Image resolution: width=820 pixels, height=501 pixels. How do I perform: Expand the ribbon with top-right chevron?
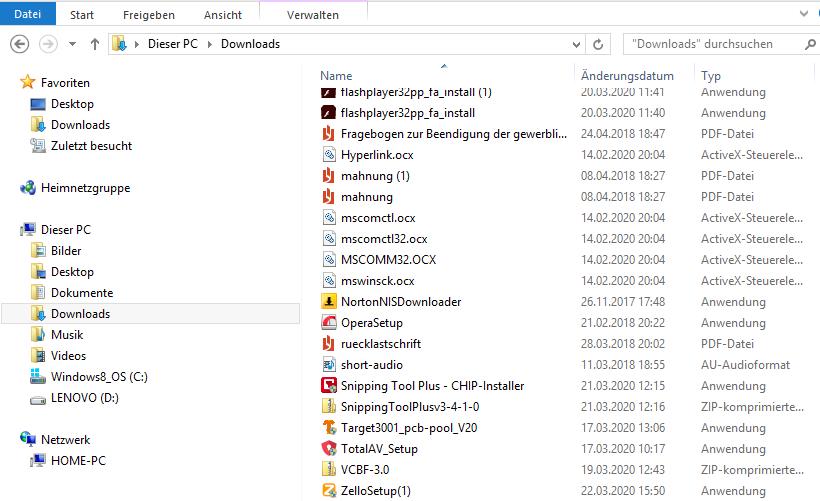(x=804, y=14)
